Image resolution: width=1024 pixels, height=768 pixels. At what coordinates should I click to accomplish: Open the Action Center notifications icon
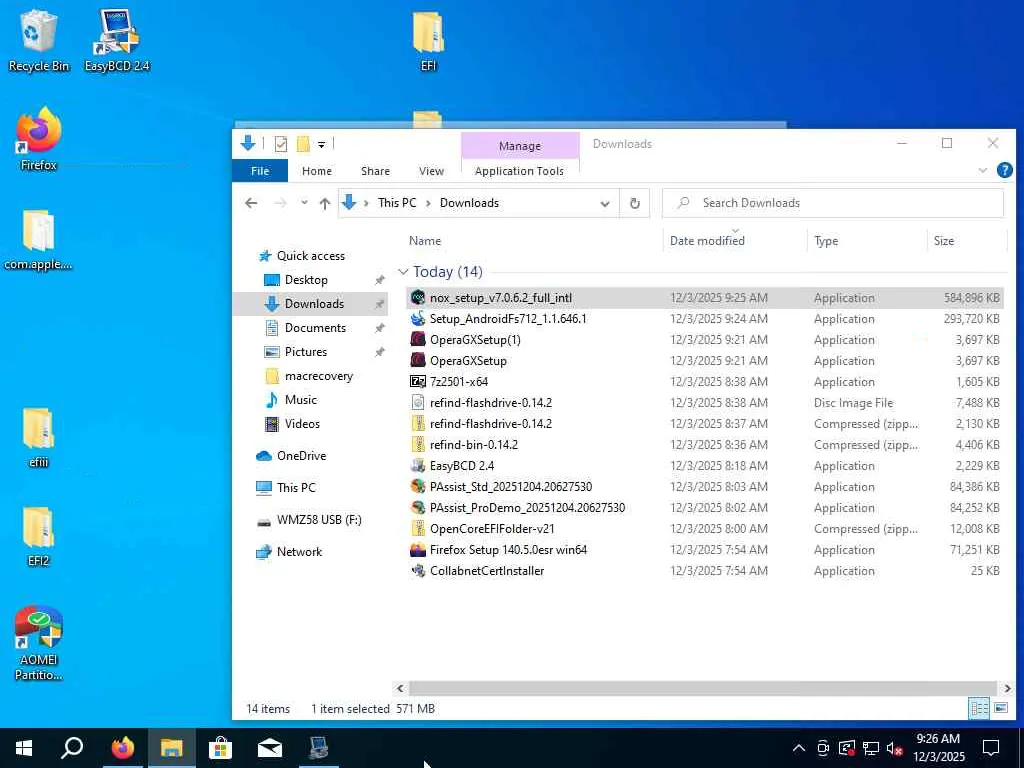991,748
